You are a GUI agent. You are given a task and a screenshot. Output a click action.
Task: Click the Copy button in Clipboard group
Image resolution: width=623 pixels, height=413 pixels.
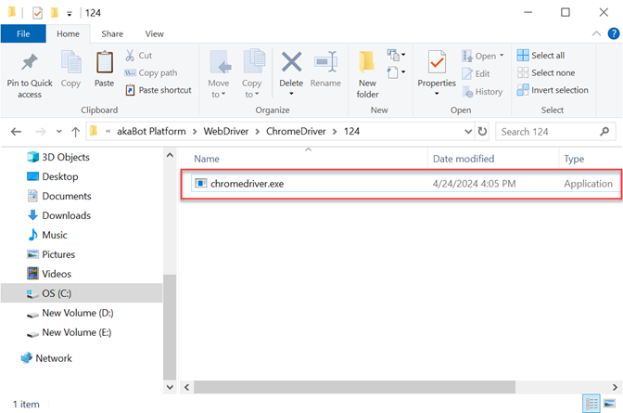(x=71, y=68)
